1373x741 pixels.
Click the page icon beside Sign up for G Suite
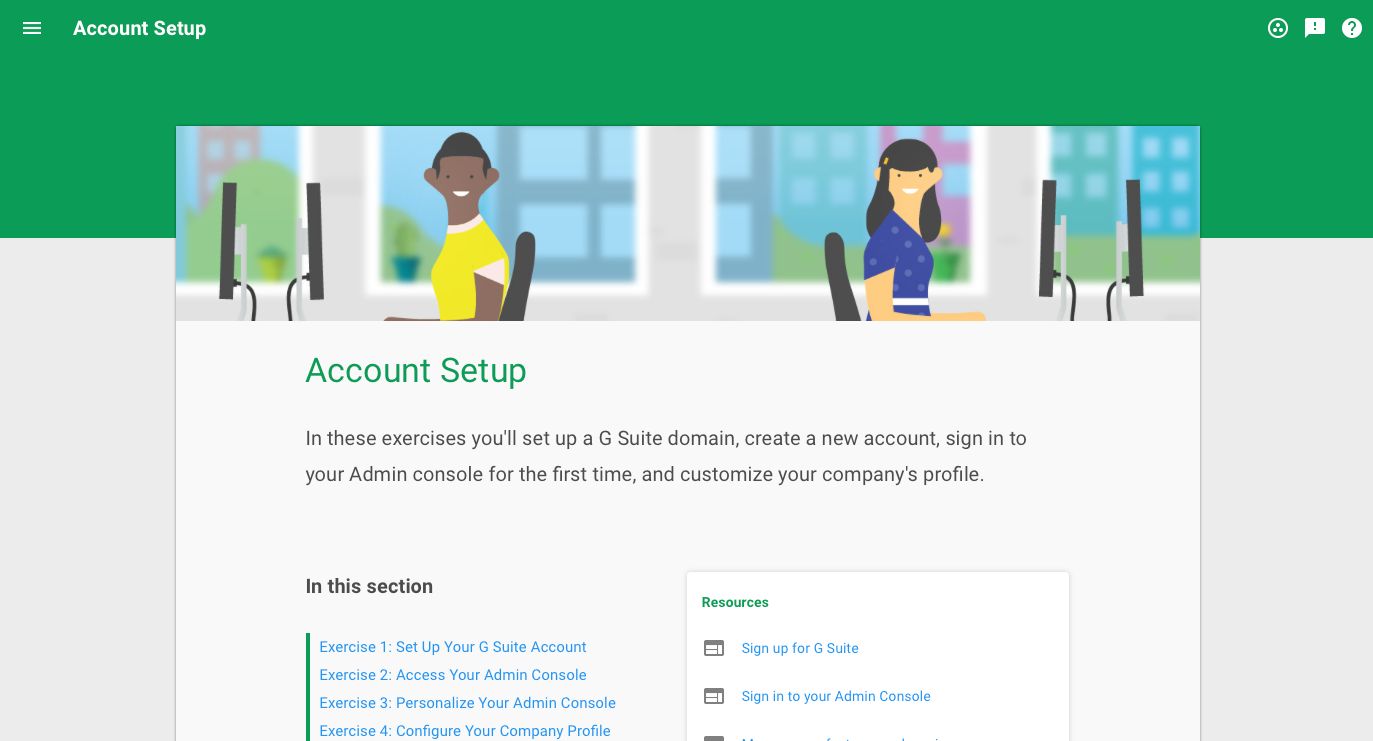coord(714,648)
